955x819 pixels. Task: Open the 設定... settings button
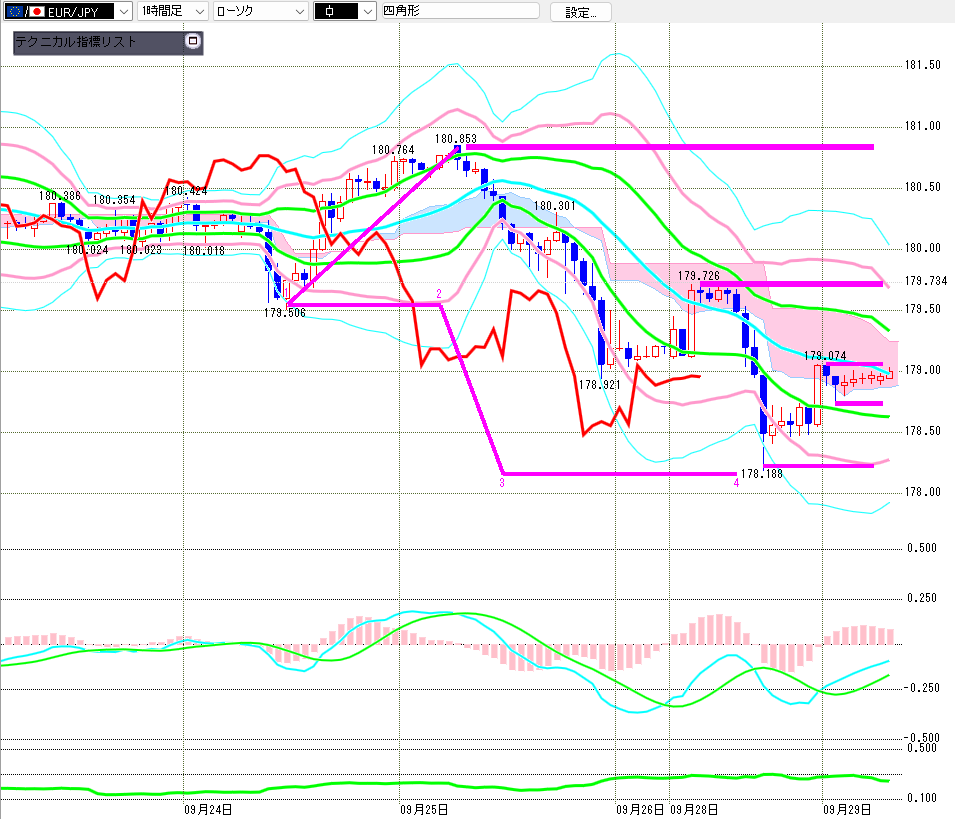tap(580, 12)
